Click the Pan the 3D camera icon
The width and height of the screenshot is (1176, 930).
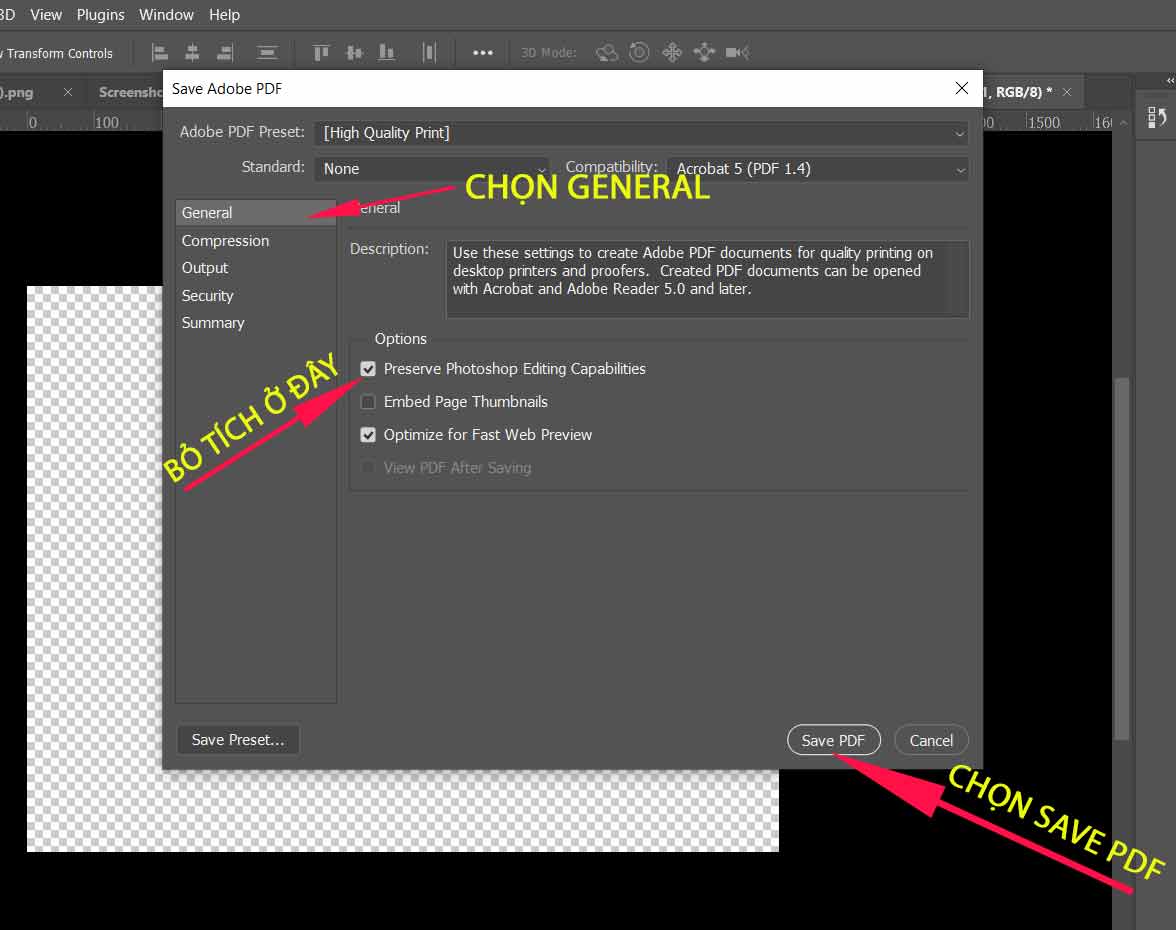click(672, 52)
